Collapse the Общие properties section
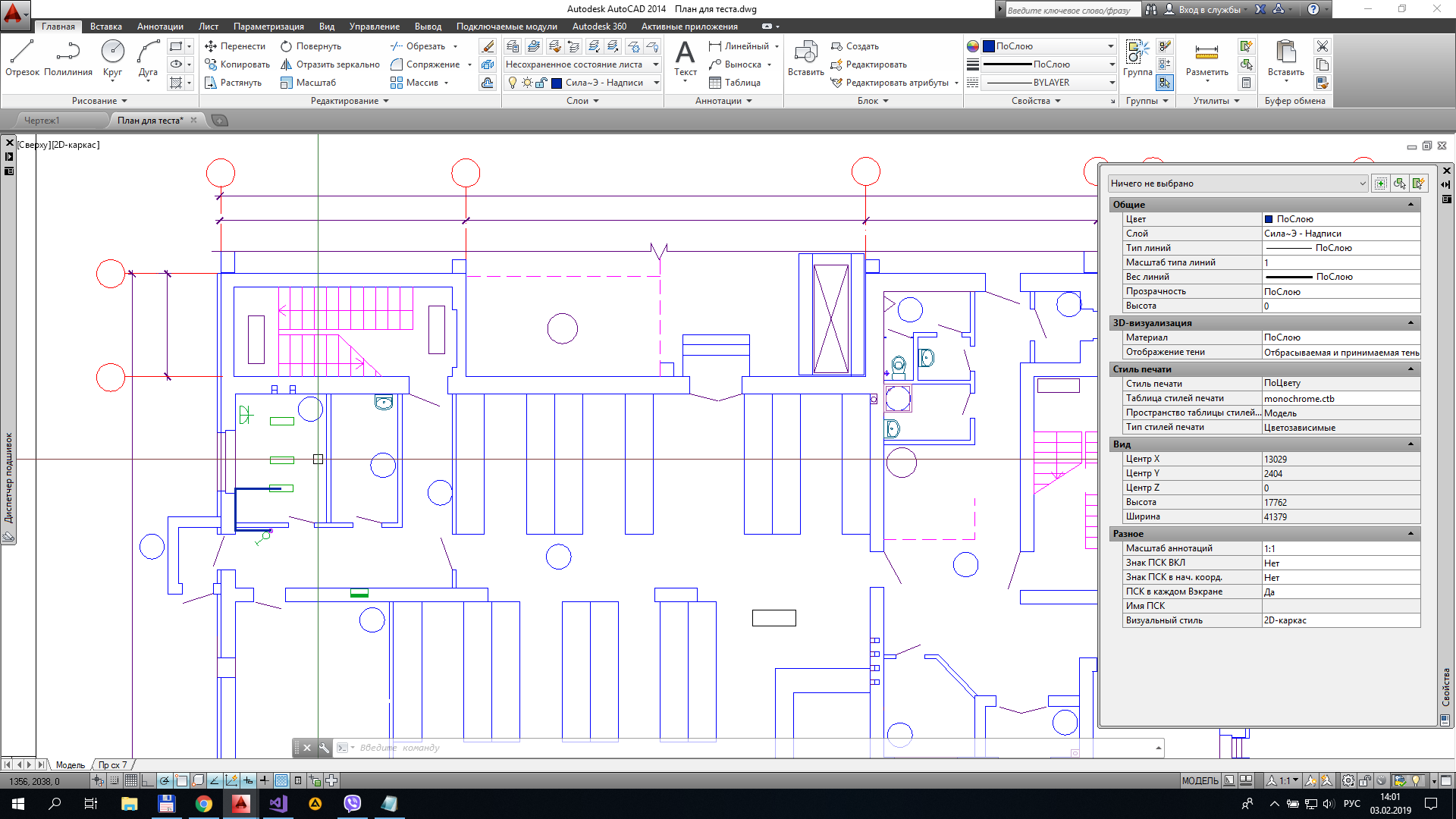Image resolution: width=1456 pixels, height=819 pixels. pyautogui.click(x=1410, y=205)
